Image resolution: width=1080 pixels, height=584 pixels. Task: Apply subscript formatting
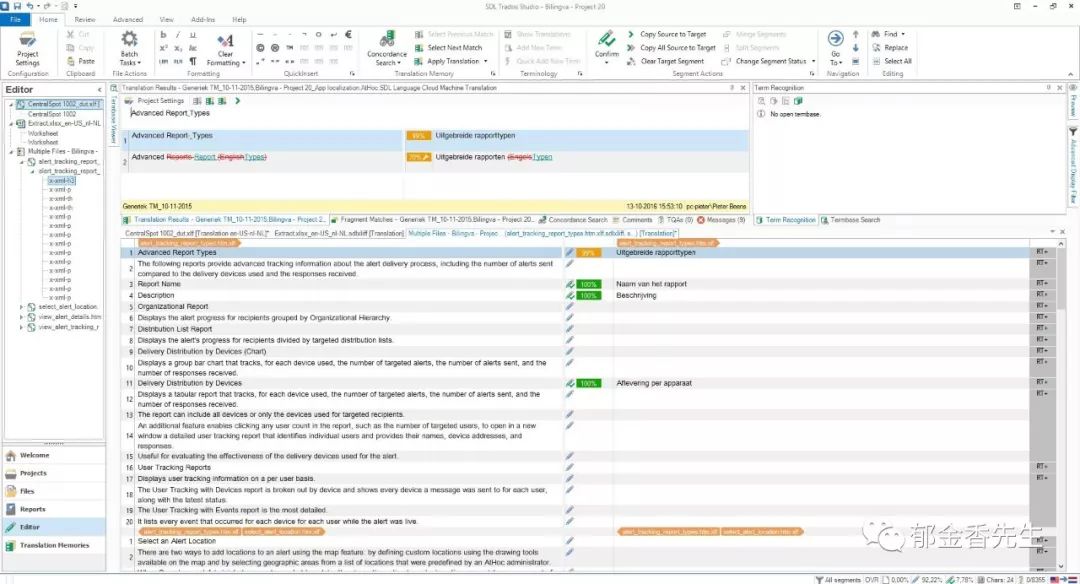coord(178,48)
